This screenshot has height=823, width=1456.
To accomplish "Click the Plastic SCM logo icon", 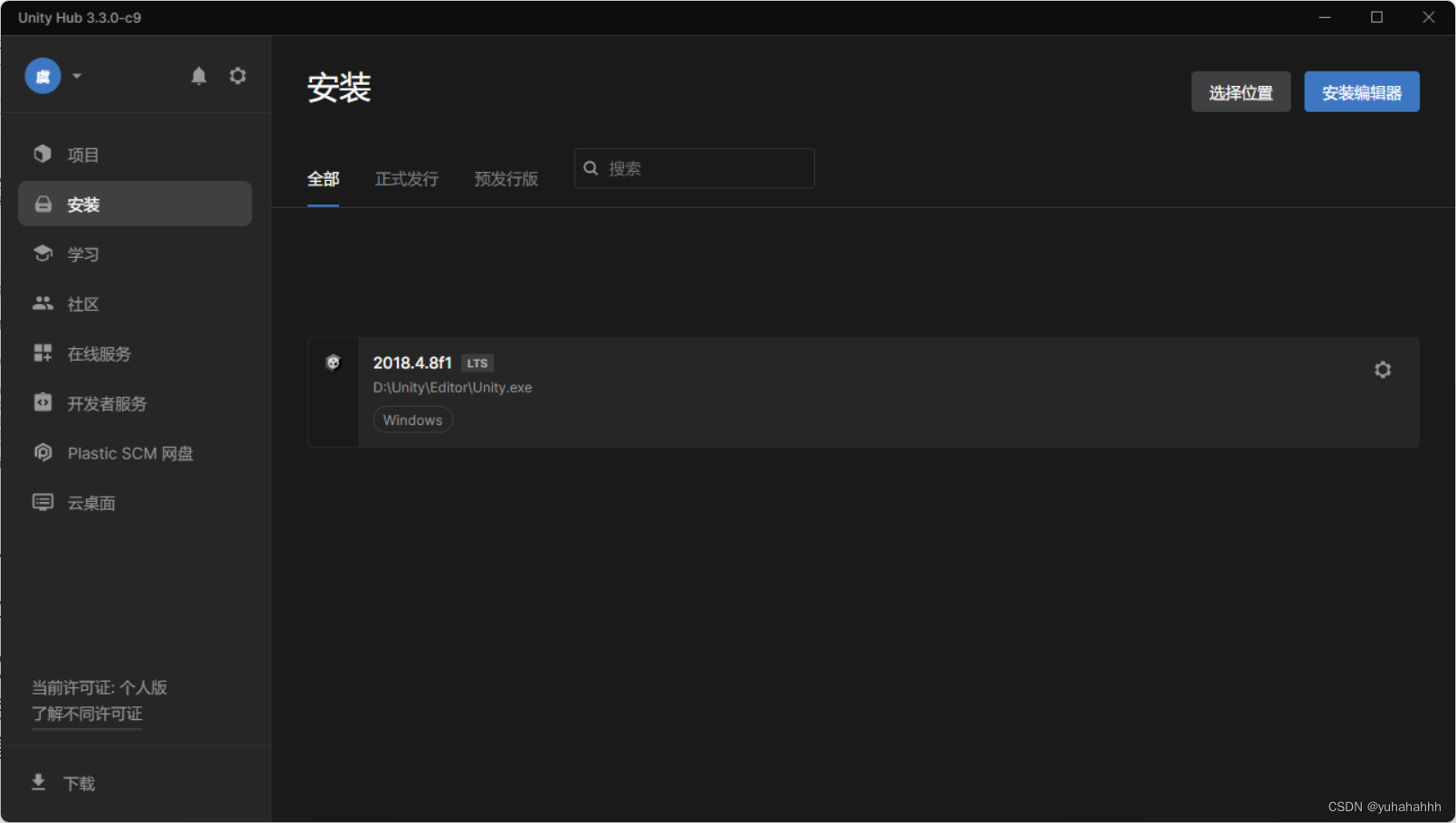I will (x=43, y=452).
